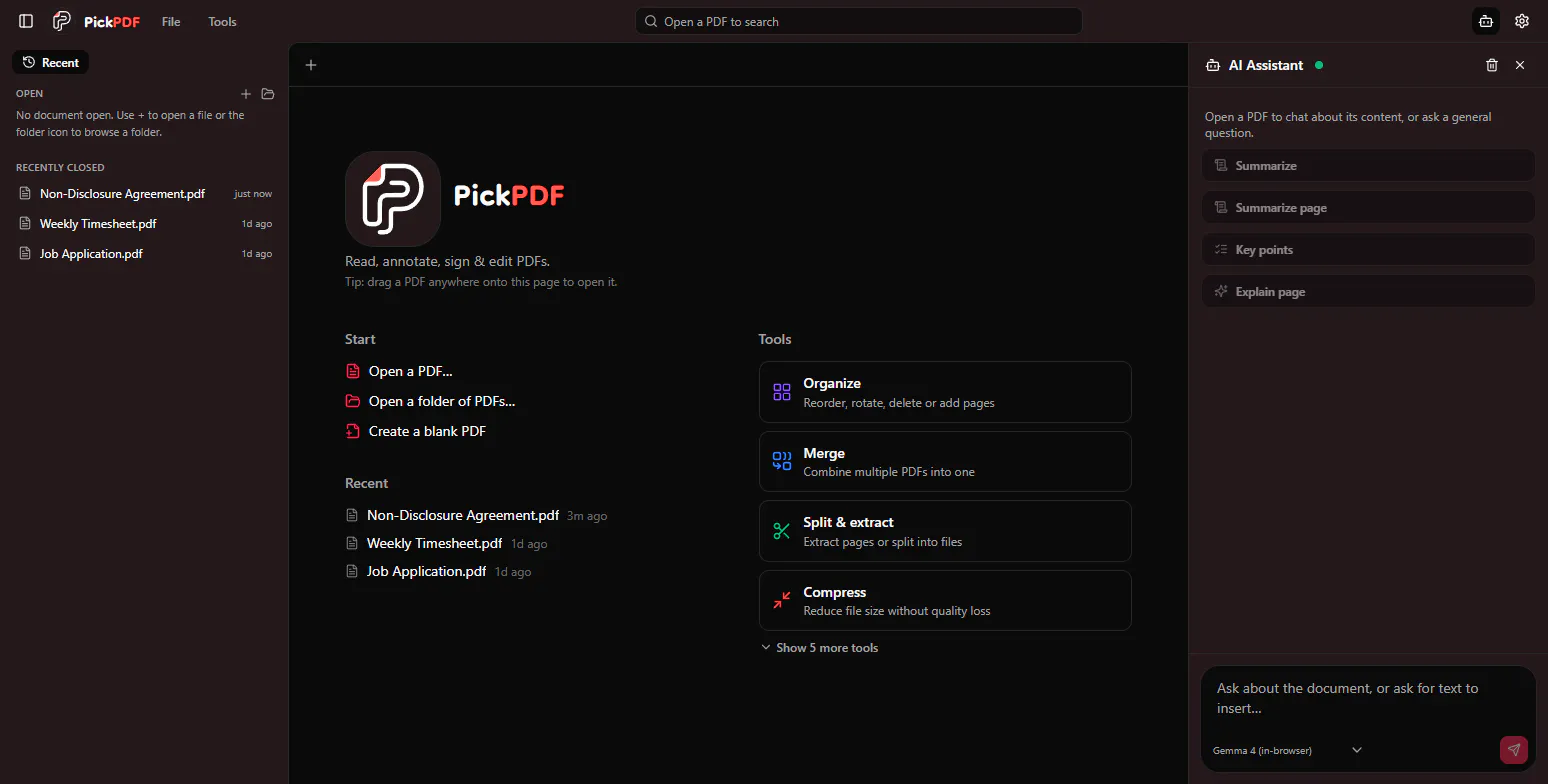Click the Summarize suggestion button

(1368, 166)
